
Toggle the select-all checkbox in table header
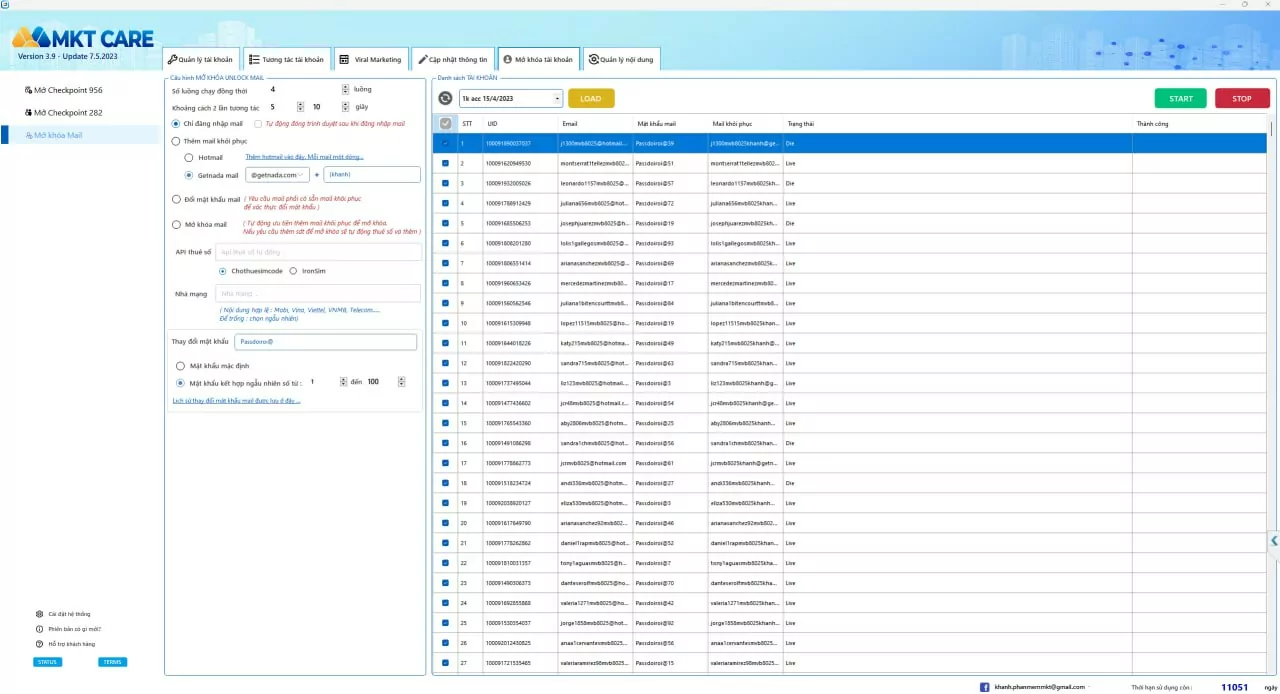pyautogui.click(x=445, y=123)
